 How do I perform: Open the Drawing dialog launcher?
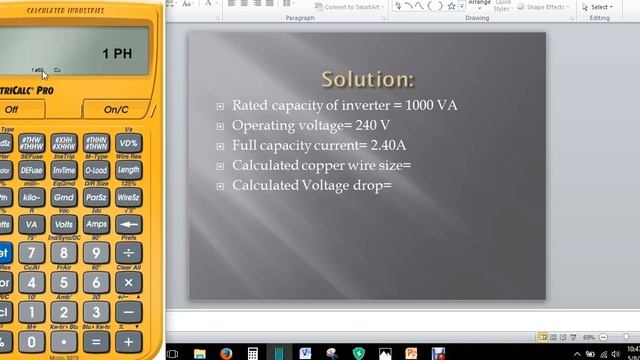coord(571,19)
